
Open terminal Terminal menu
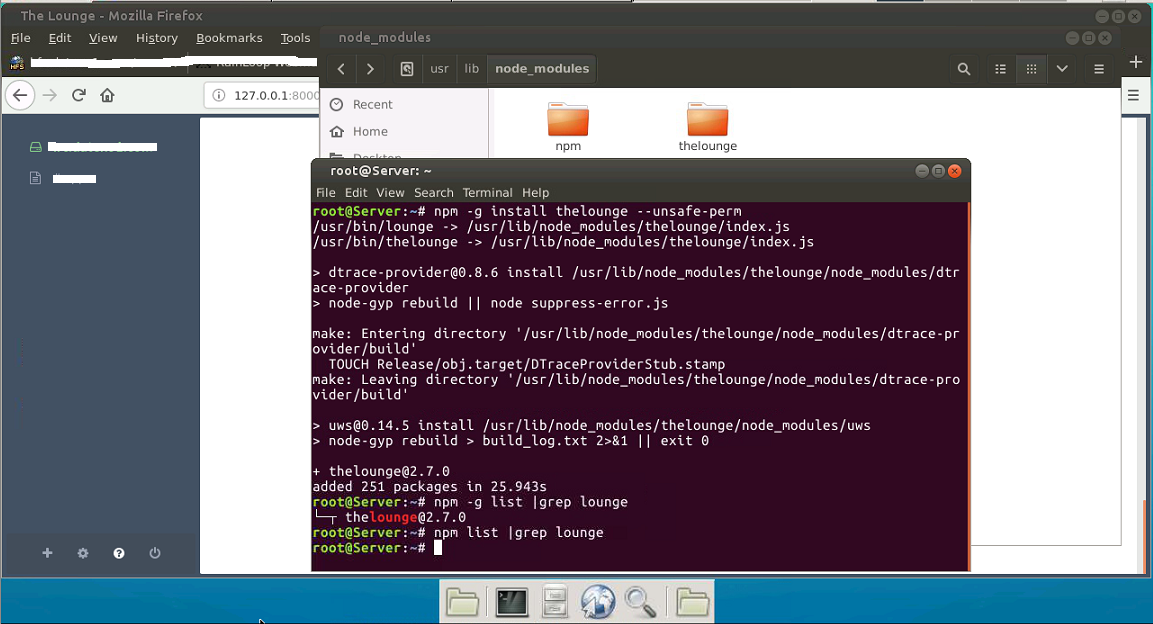[488, 193]
